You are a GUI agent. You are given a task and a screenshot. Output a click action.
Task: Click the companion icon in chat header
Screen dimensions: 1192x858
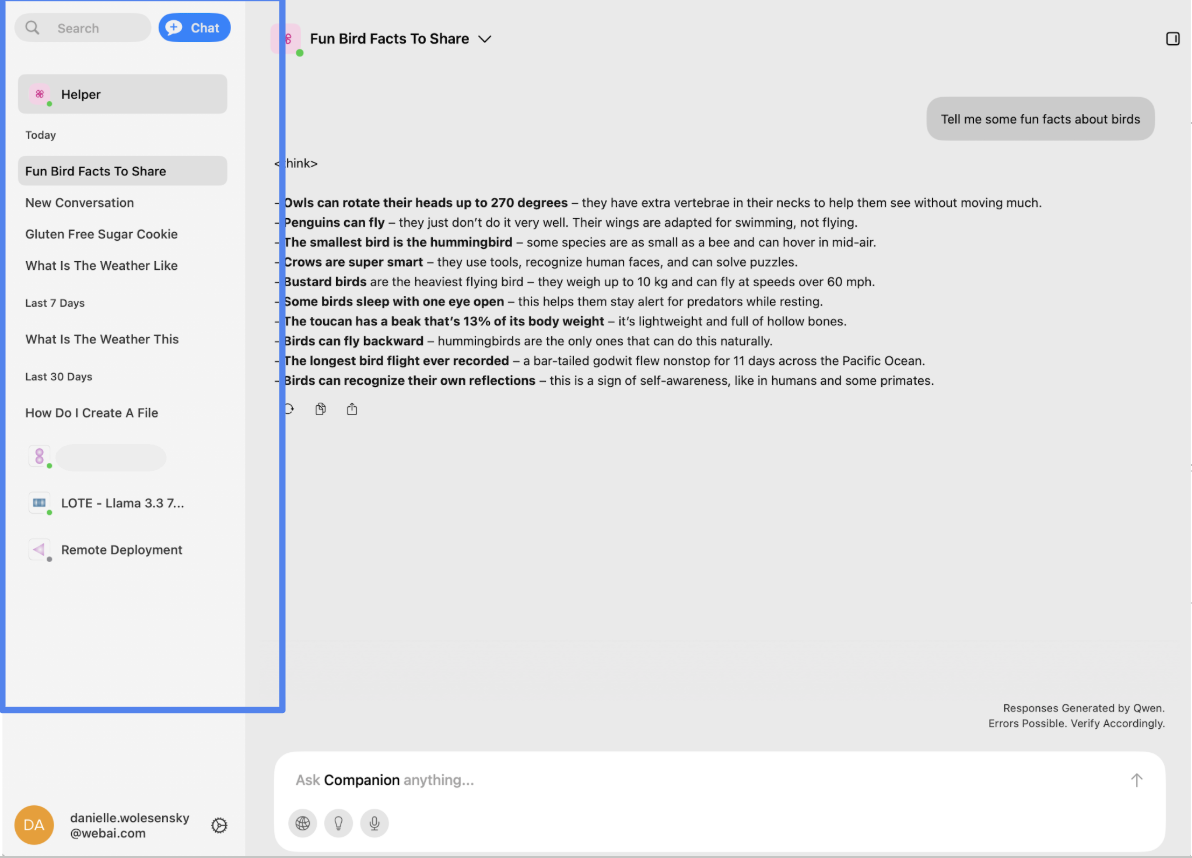tap(288, 39)
